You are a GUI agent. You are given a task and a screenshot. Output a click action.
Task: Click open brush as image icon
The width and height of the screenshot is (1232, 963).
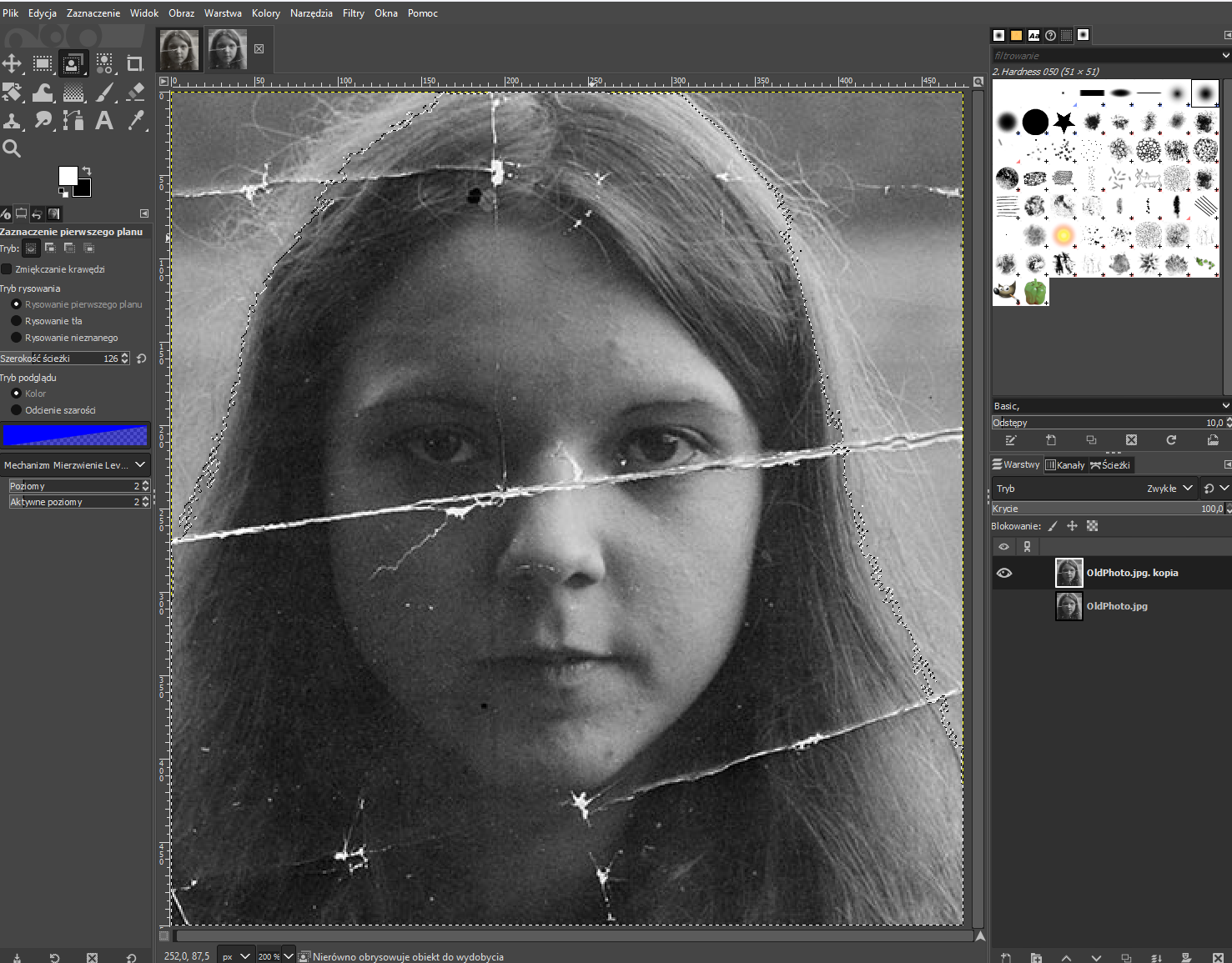1212,440
